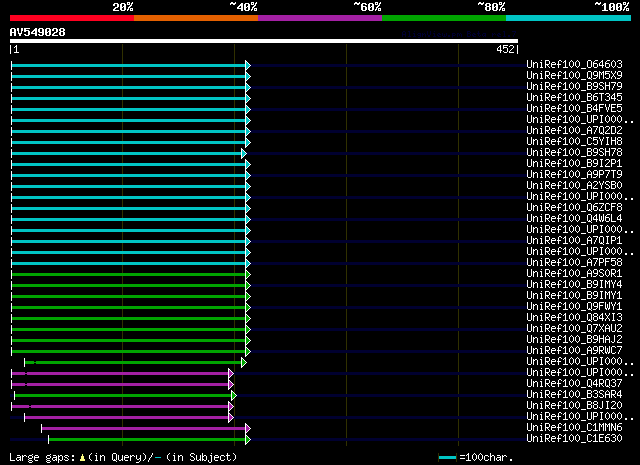Click the arrowhead ending the UniRef100_Q9M5X9 alignment
The image size is (640, 465).
[248, 76]
